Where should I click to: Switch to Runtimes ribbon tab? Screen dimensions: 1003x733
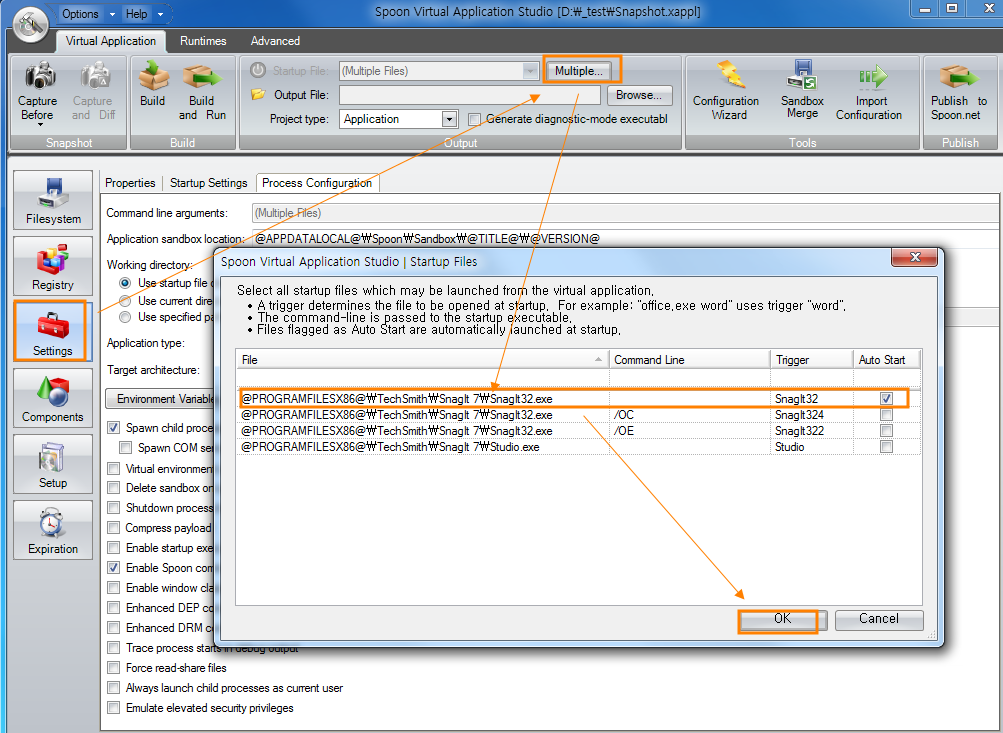(x=203, y=41)
